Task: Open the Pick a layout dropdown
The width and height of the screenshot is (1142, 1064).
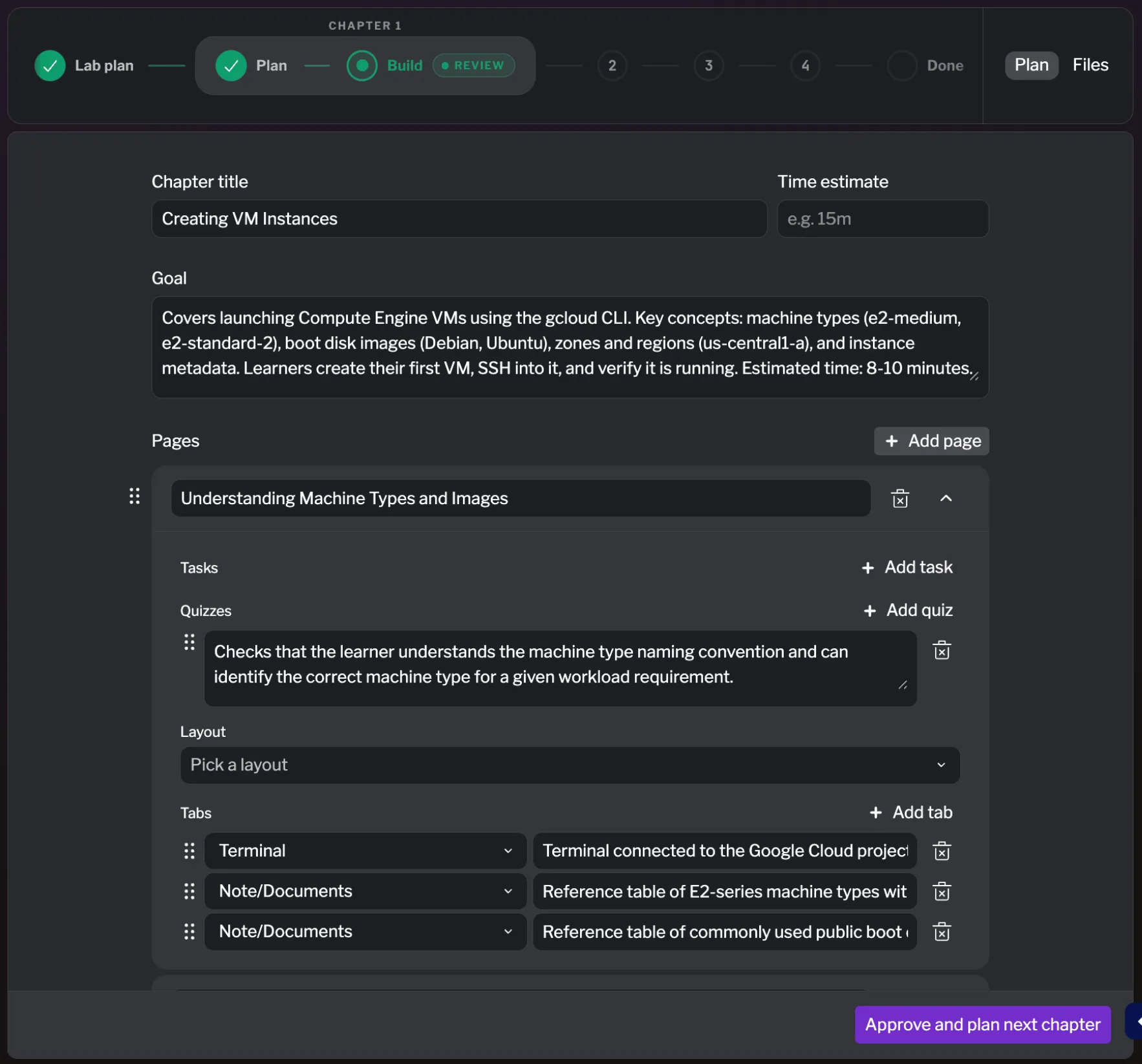Action: pyautogui.click(x=570, y=765)
